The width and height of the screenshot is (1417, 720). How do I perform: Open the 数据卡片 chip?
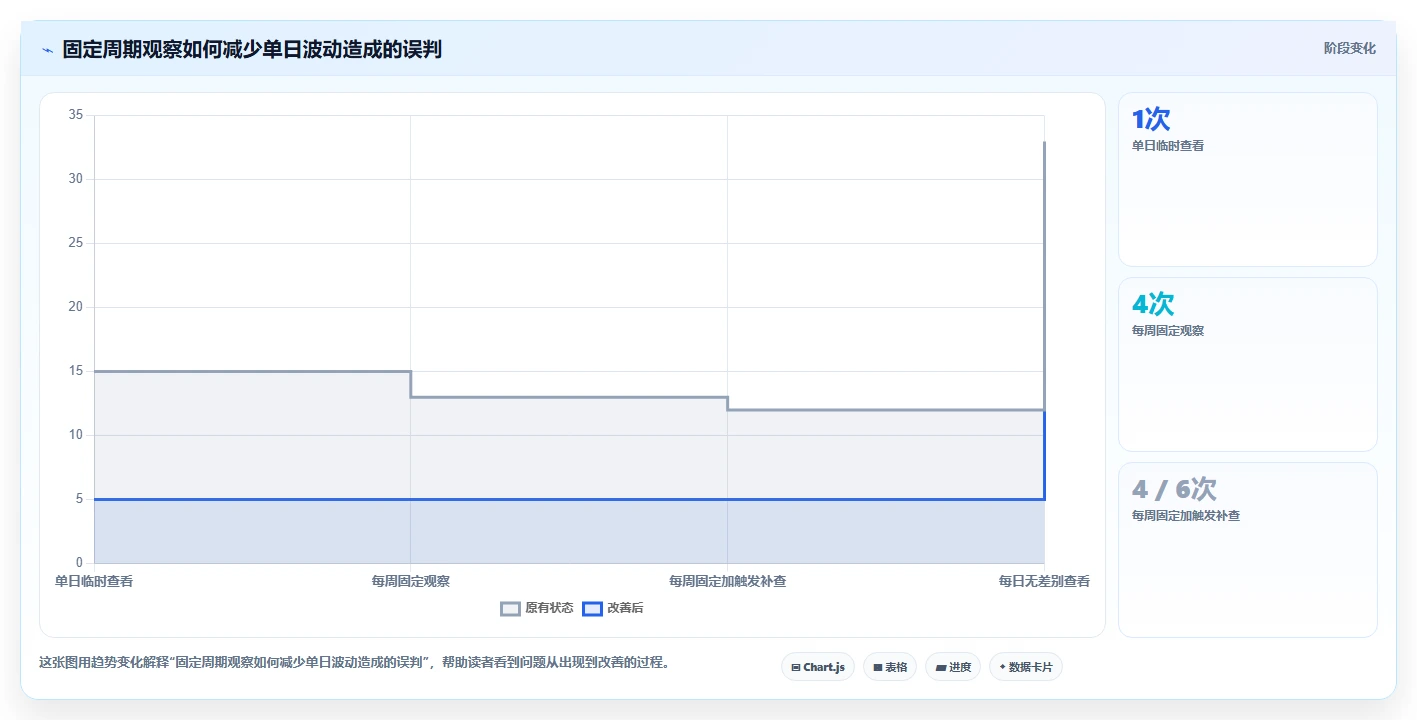[x=1026, y=667]
